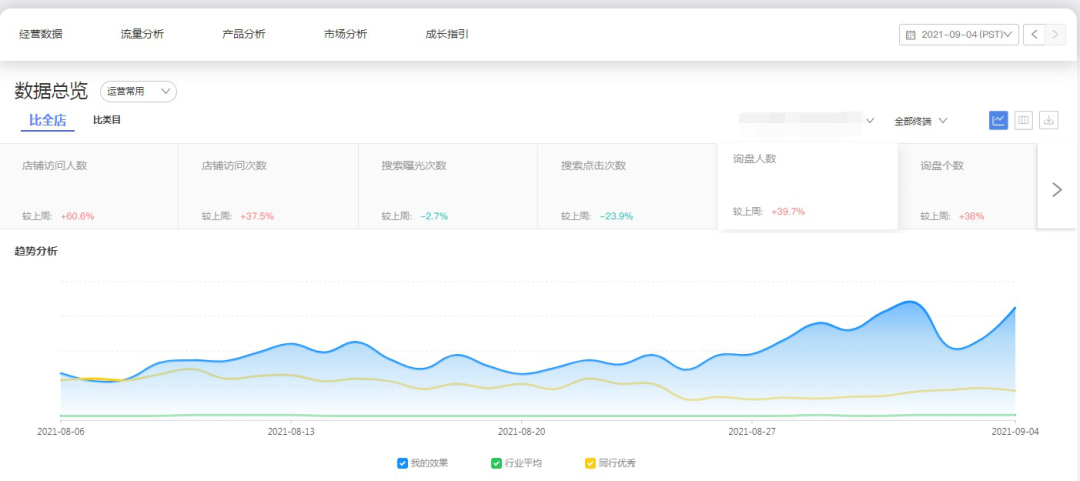Image resolution: width=1080 pixels, height=481 pixels.
Task: Click the +60.6% change value
Action: pyautogui.click(x=77, y=216)
